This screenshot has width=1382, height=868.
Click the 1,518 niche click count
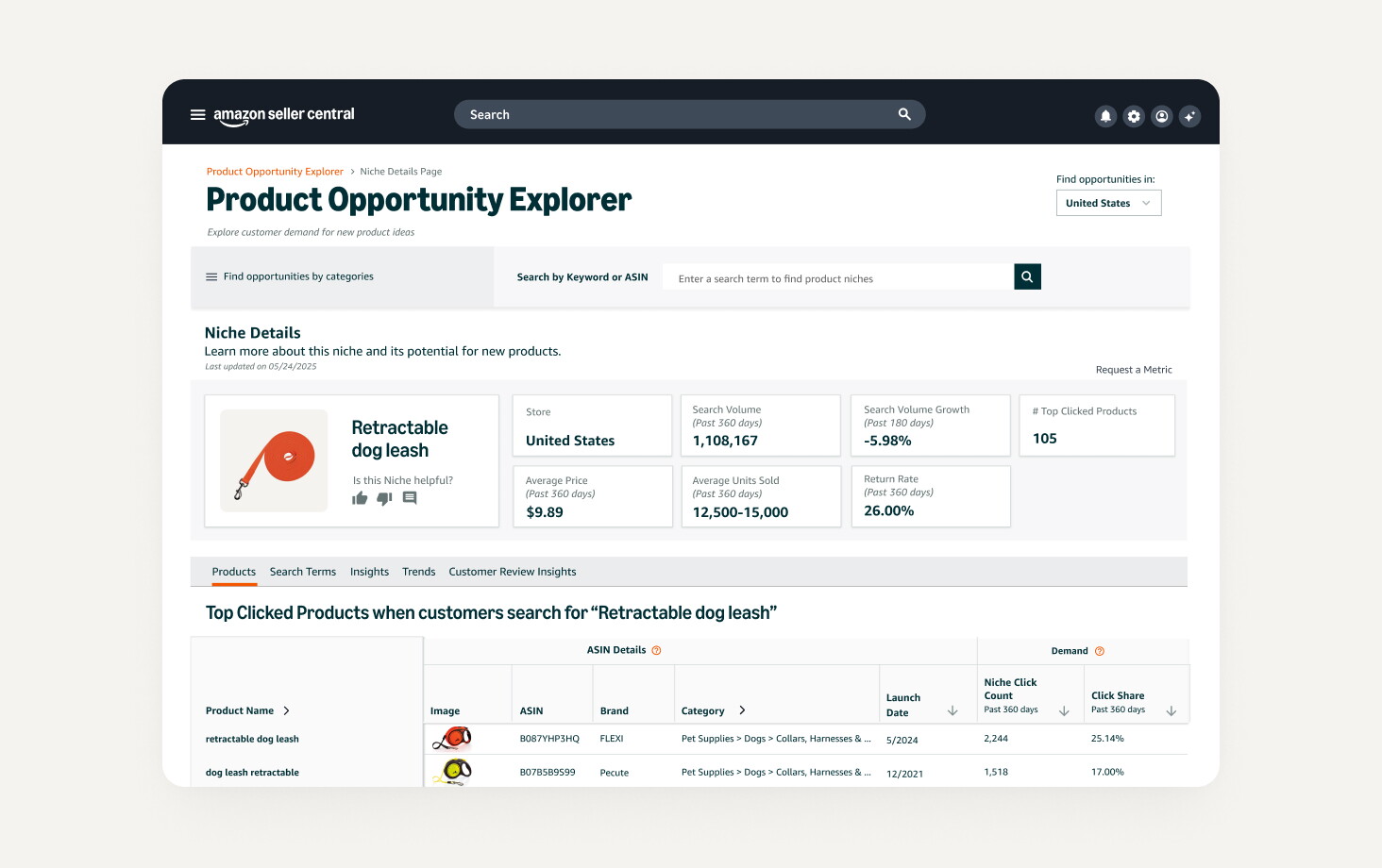[x=996, y=772]
